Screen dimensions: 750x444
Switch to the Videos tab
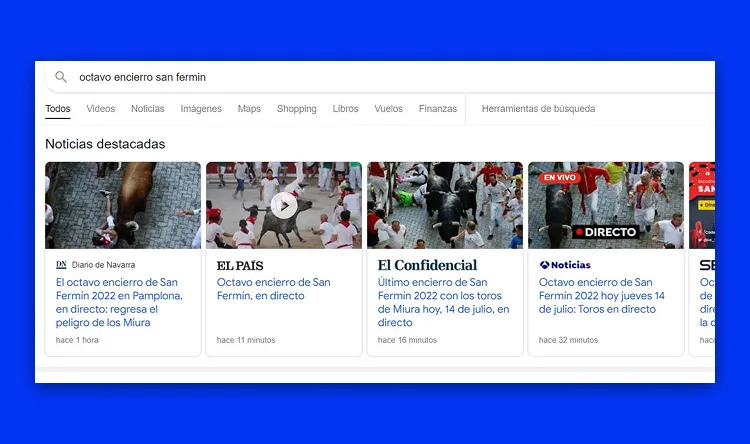click(100, 109)
